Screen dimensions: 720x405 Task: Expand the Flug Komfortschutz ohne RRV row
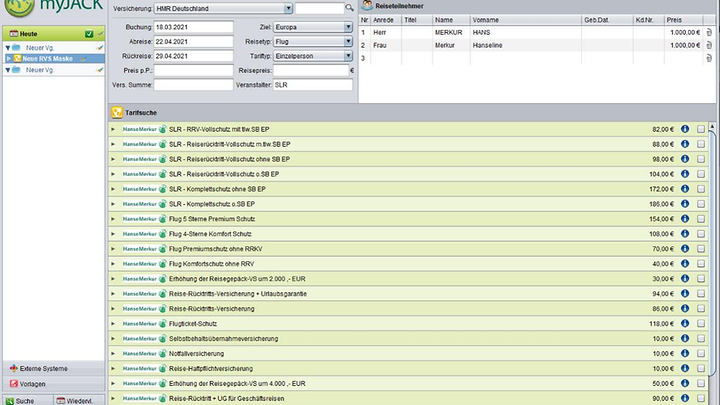coord(113,264)
